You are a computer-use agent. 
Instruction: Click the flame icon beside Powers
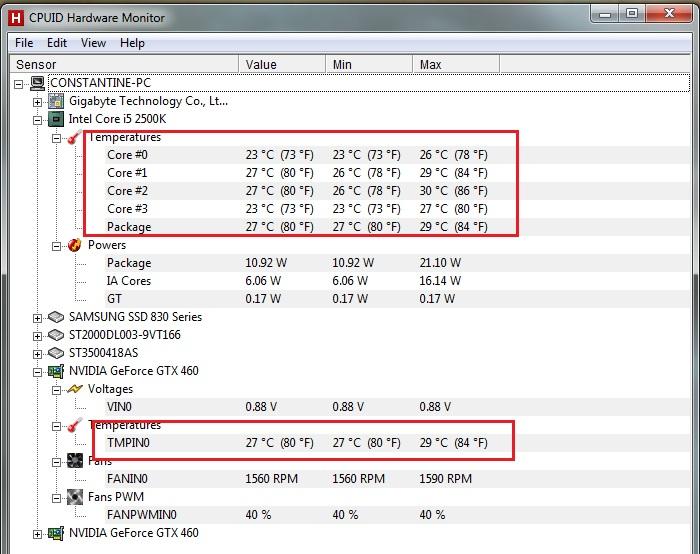pos(75,245)
